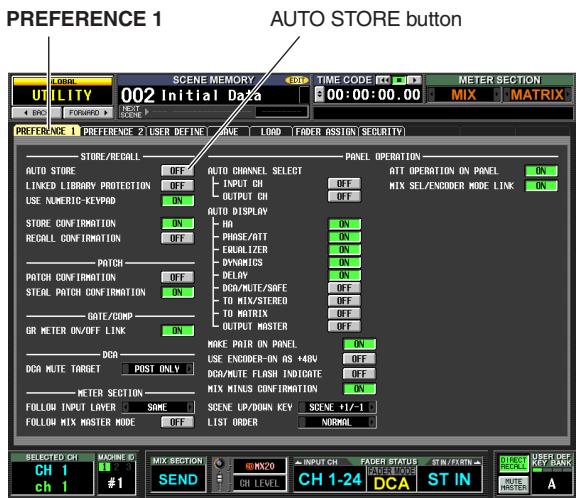Enable auto channel select OUTPUT CH
579x498 pixels.
pyautogui.click(x=344, y=196)
